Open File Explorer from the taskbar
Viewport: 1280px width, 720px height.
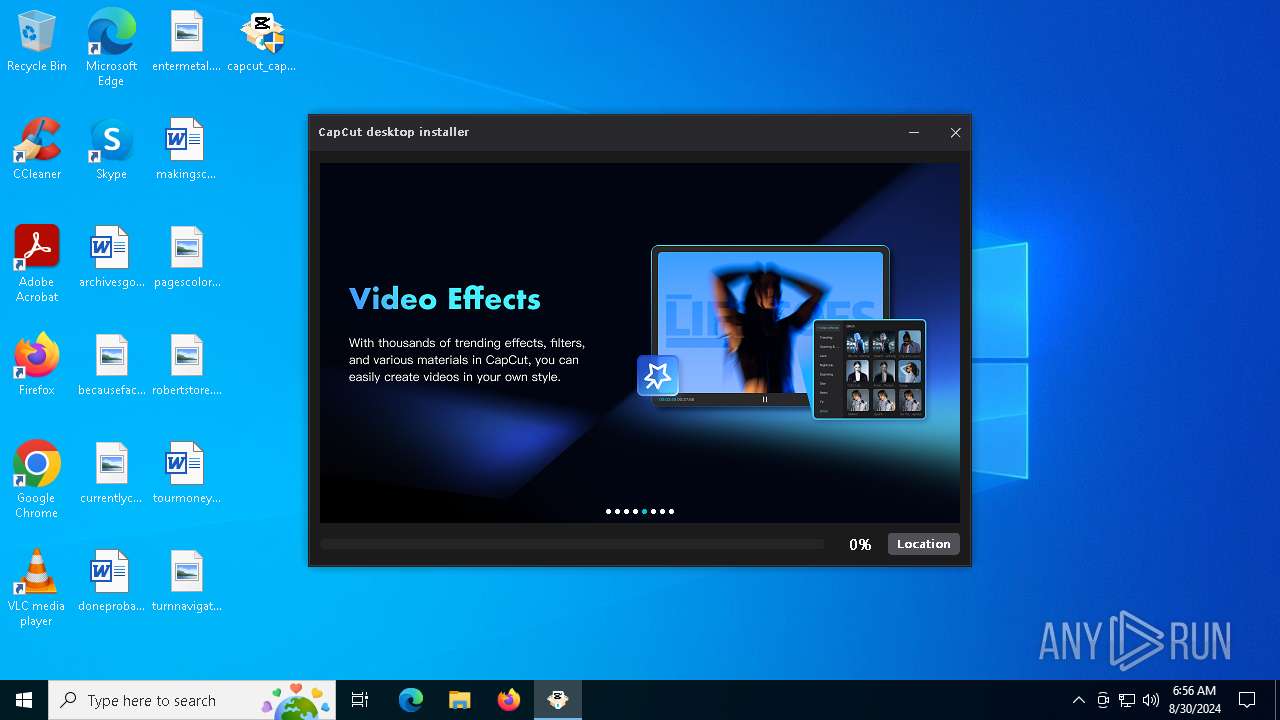pos(459,700)
